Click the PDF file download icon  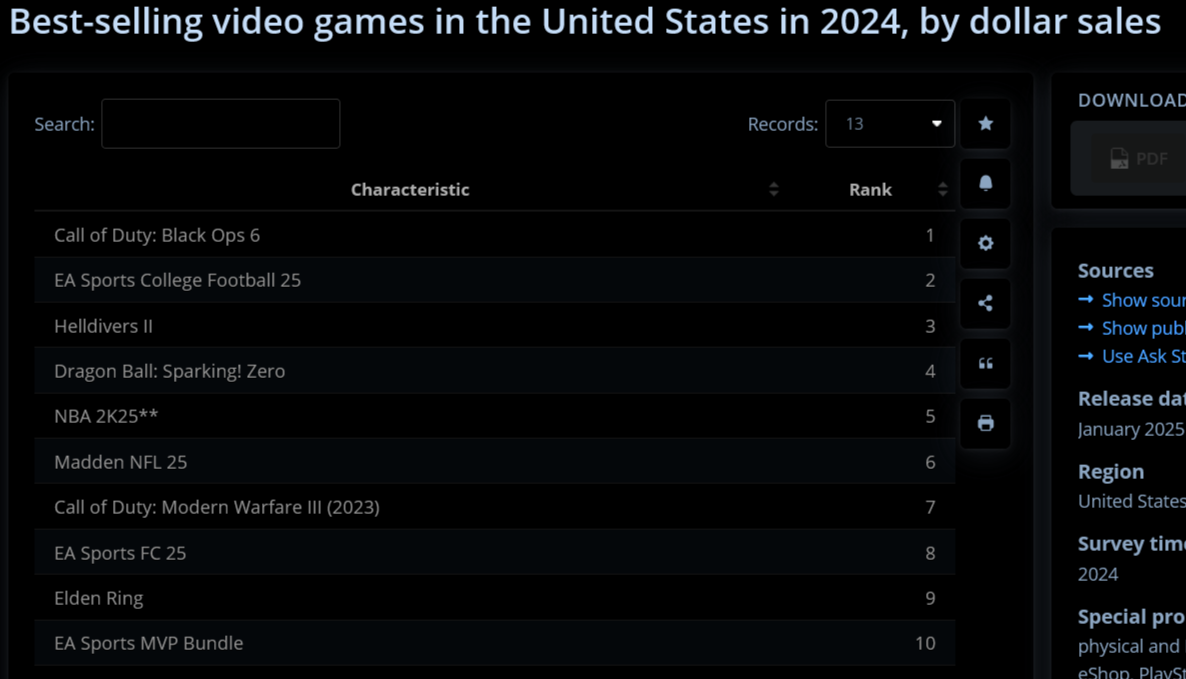coord(1119,159)
